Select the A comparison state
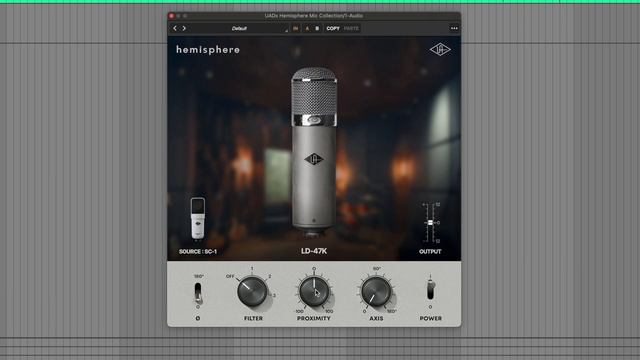This screenshot has width=640, height=360. (307, 28)
